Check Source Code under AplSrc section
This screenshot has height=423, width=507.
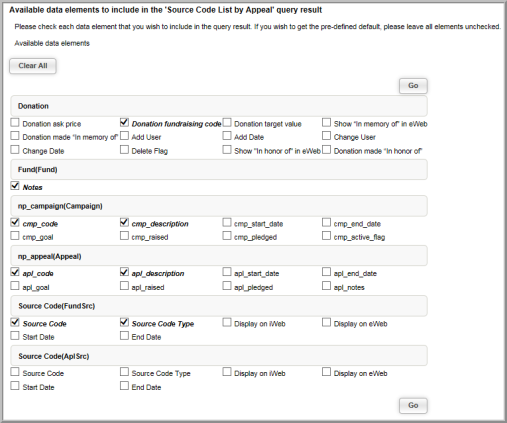tap(15, 372)
